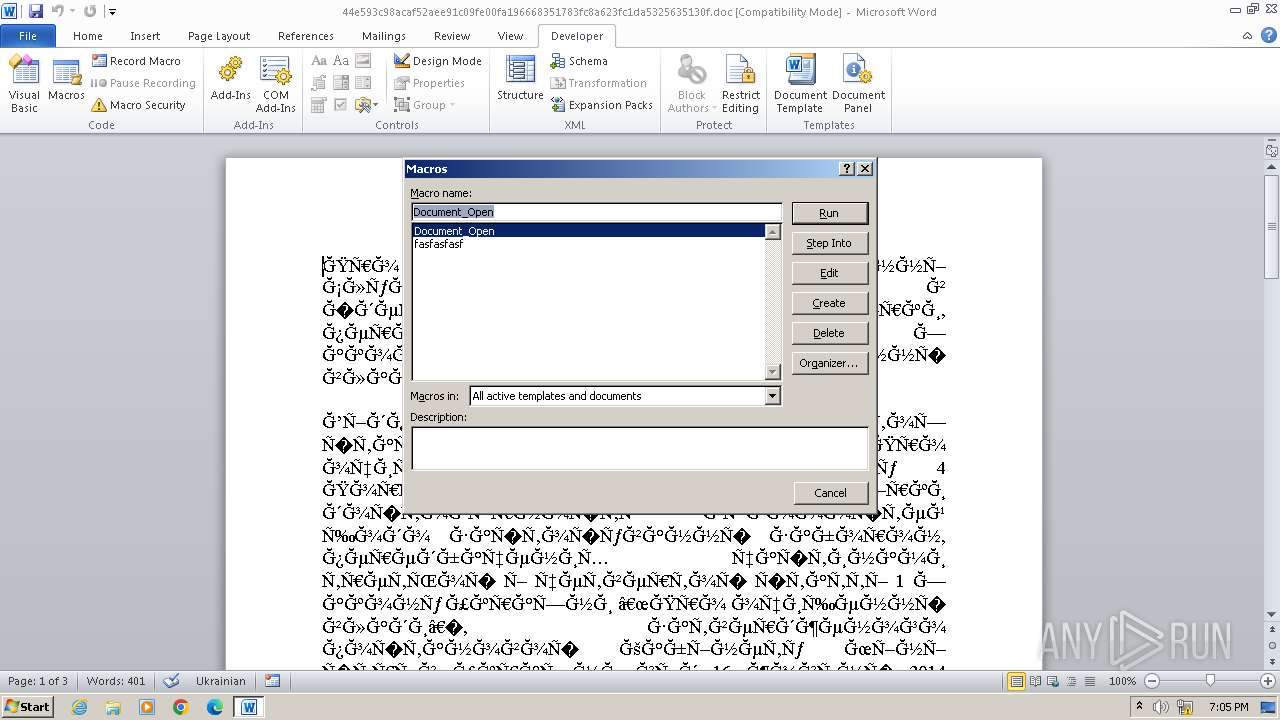Select Document_Open in macro list
1280x720 pixels.
[588, 231]
